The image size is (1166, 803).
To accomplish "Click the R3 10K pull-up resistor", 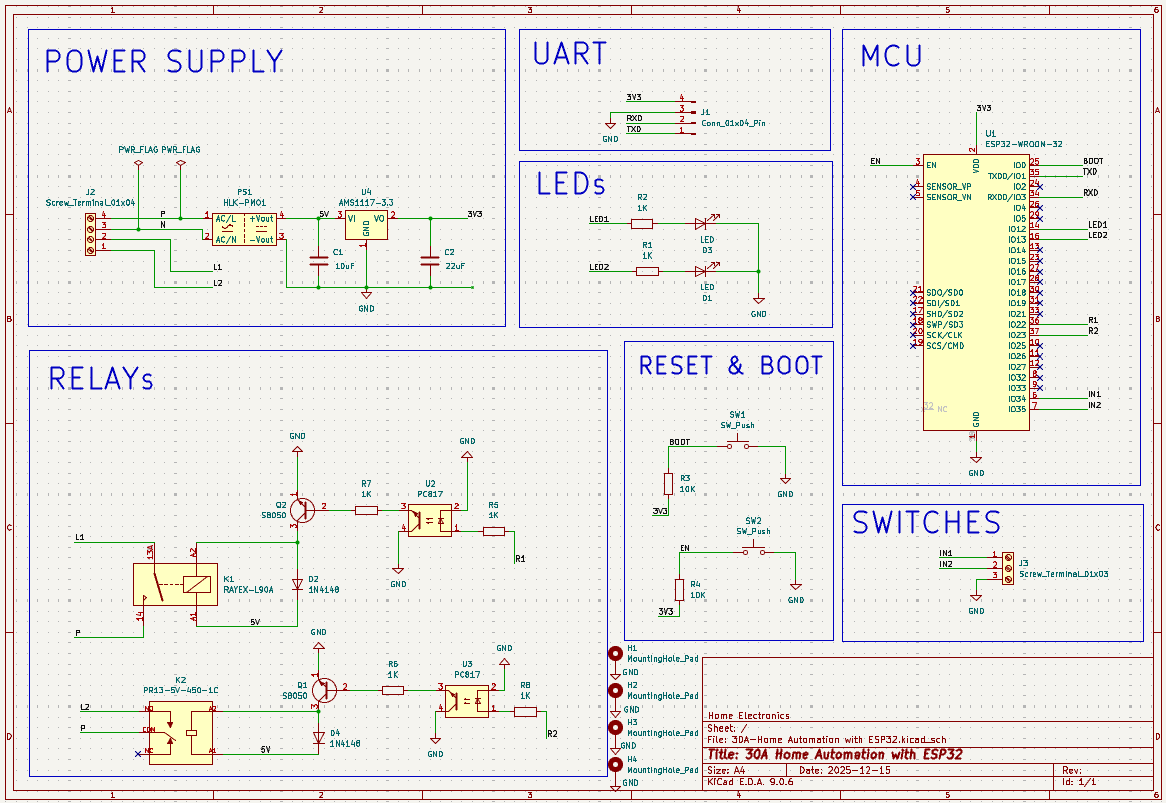I will pyautogui.click(x=669, y=484).
